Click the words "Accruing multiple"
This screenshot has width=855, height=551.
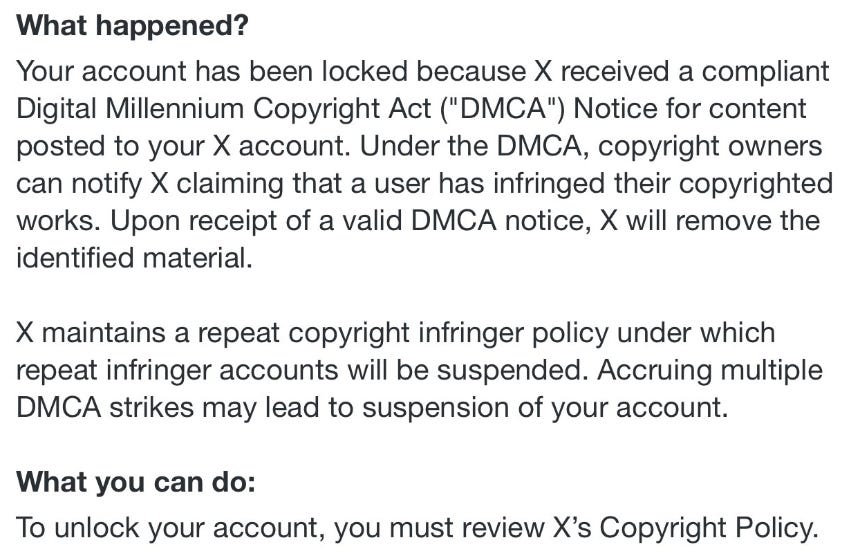tap(710, 369)
